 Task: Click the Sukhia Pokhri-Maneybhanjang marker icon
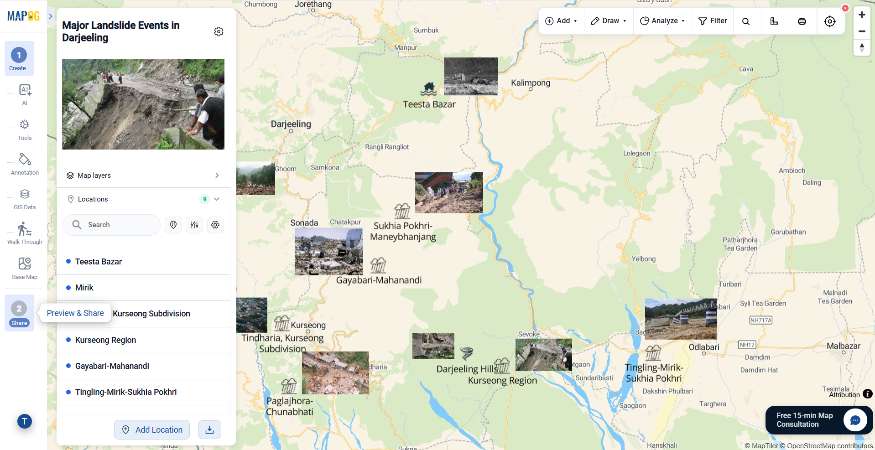click(402, 210)
